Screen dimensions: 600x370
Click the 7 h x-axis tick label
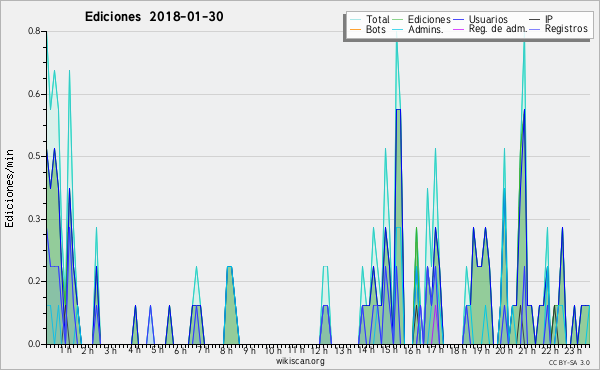[203, 350]
